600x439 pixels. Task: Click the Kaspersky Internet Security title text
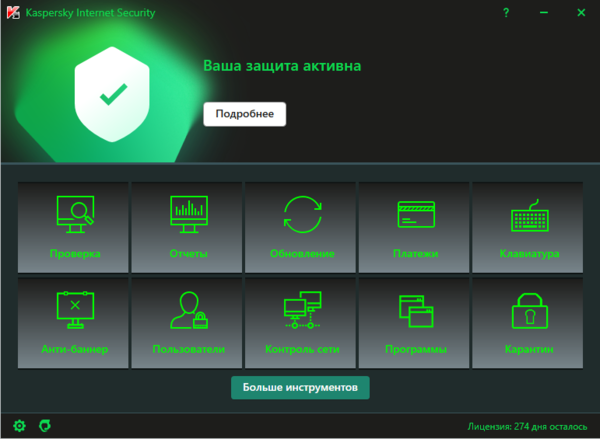coord(90,13)
